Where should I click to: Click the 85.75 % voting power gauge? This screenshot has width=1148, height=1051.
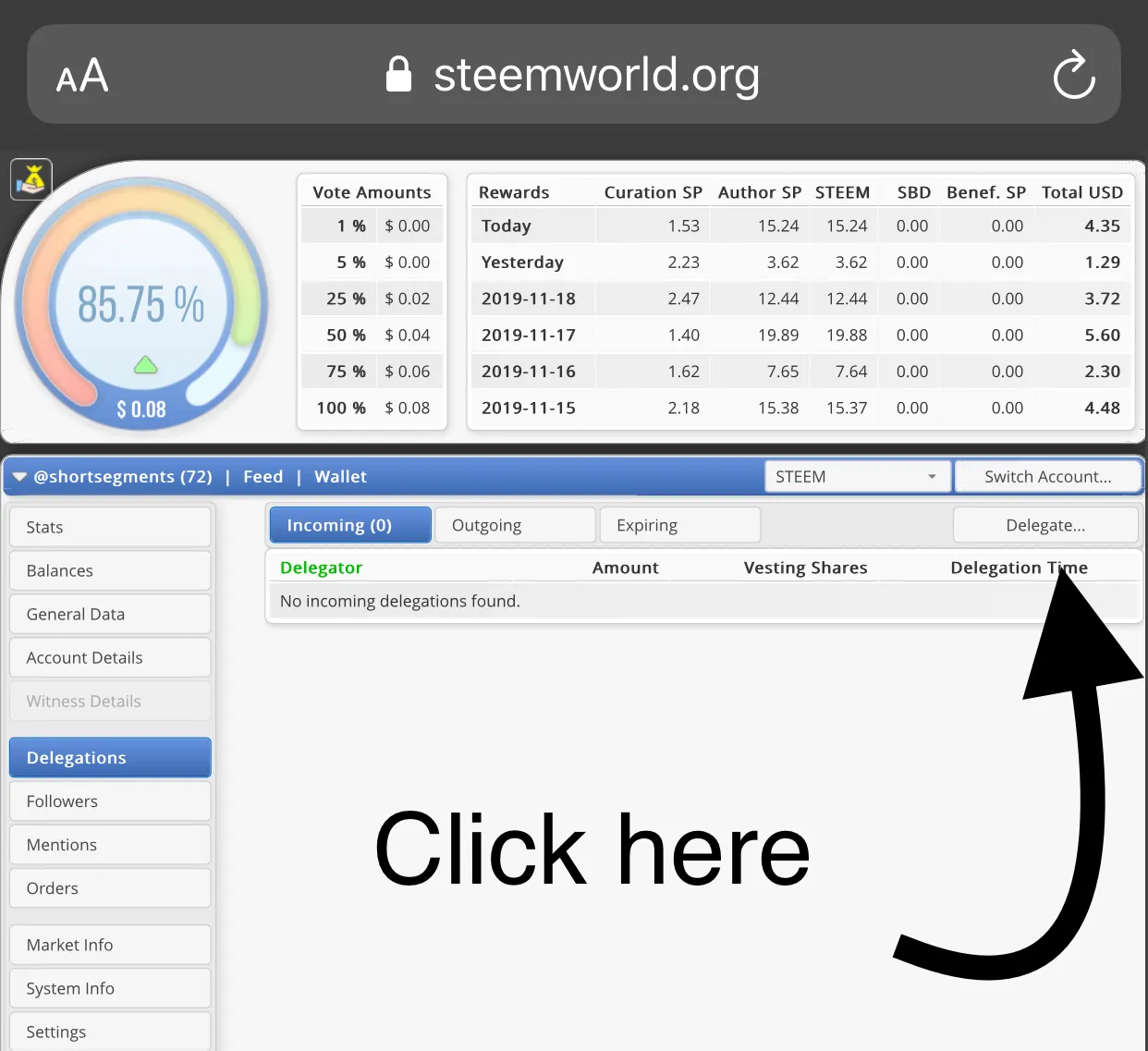click(x=140, y=304)
